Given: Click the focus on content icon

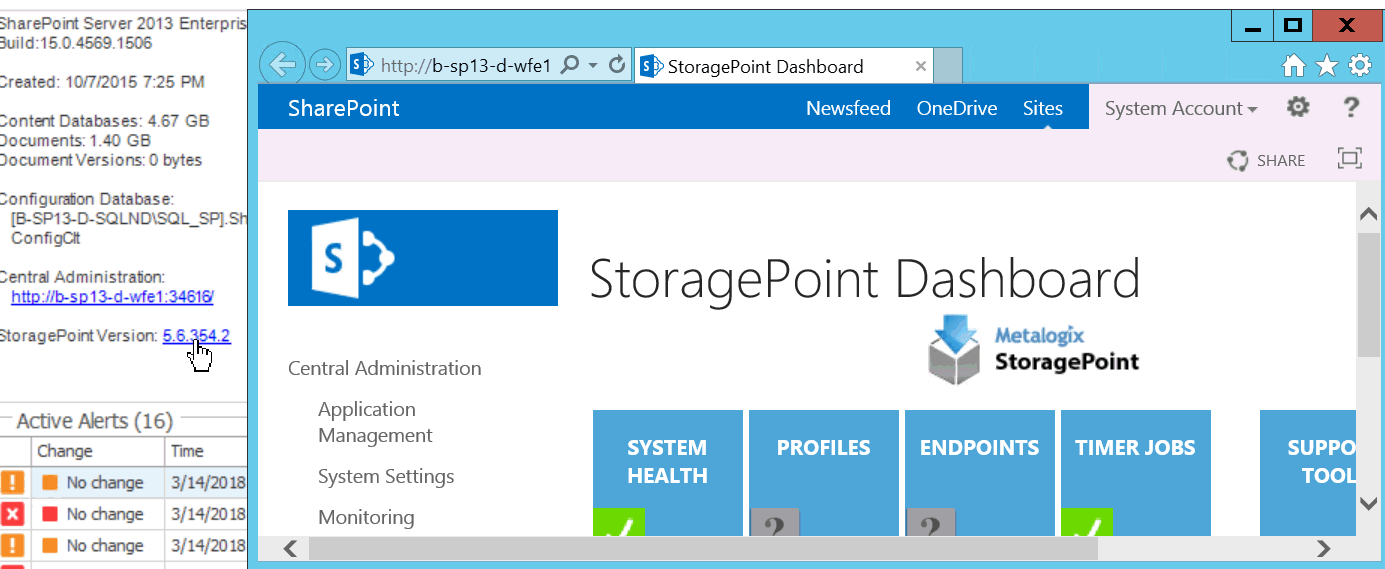Looking at the screenshot, I should (x=1350, y=159).
